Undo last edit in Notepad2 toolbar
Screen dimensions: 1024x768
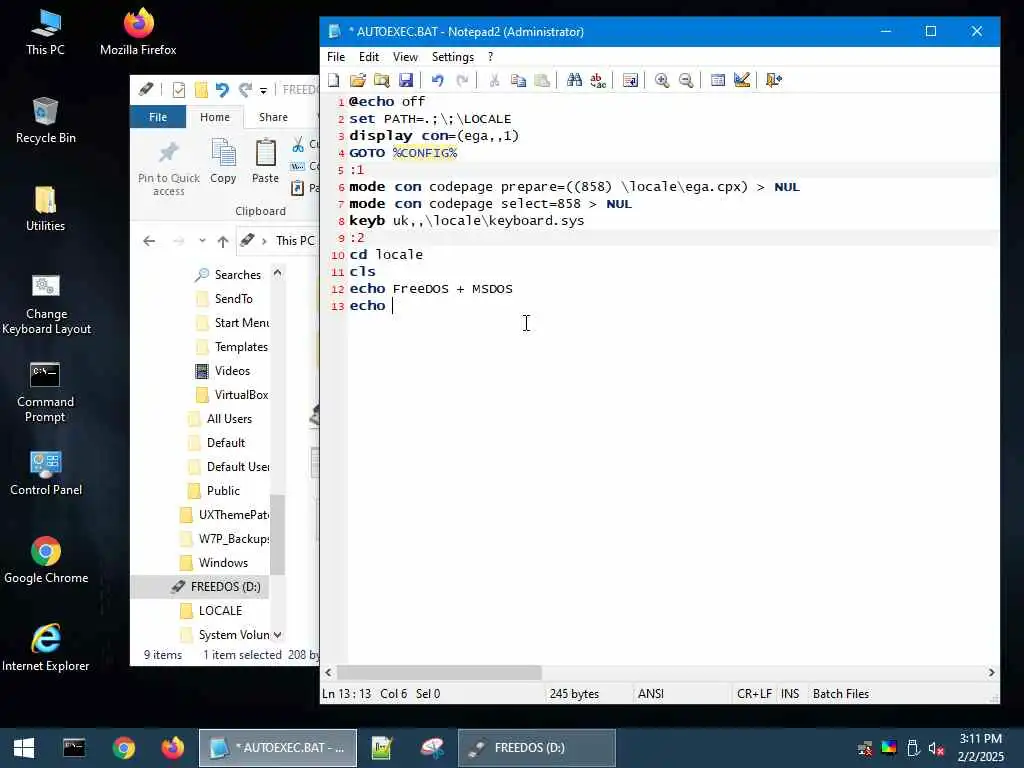(x=438, y=80)
